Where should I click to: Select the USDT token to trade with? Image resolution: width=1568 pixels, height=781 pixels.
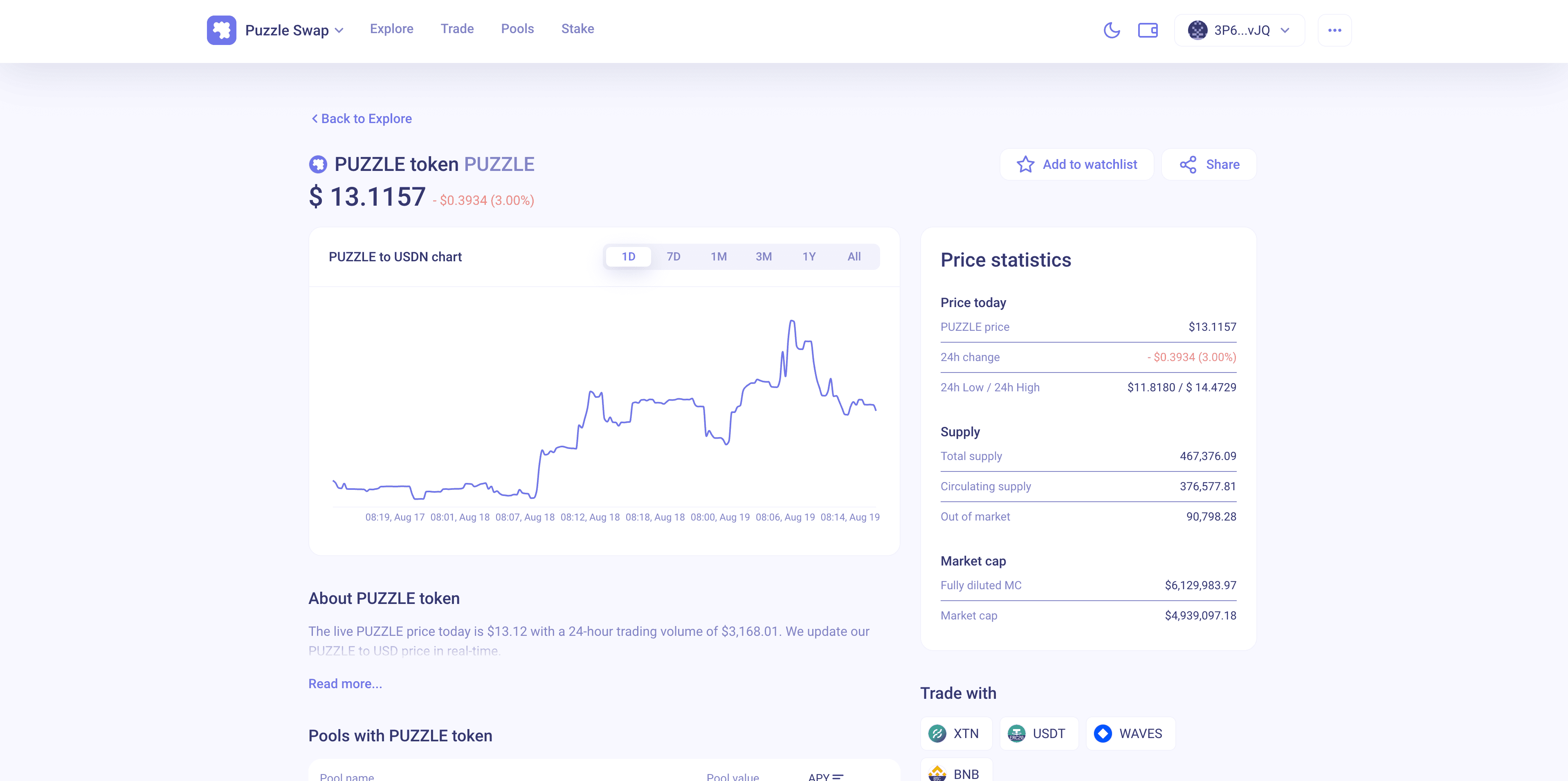tap(1038, 734)
